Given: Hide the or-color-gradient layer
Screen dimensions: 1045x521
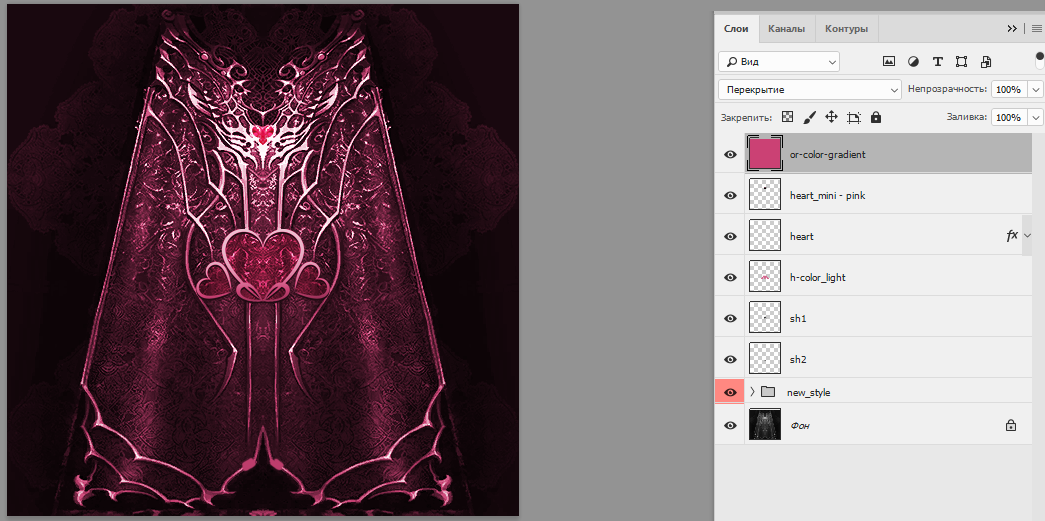Looking at the screenshot, I should [x=730, y=155].
